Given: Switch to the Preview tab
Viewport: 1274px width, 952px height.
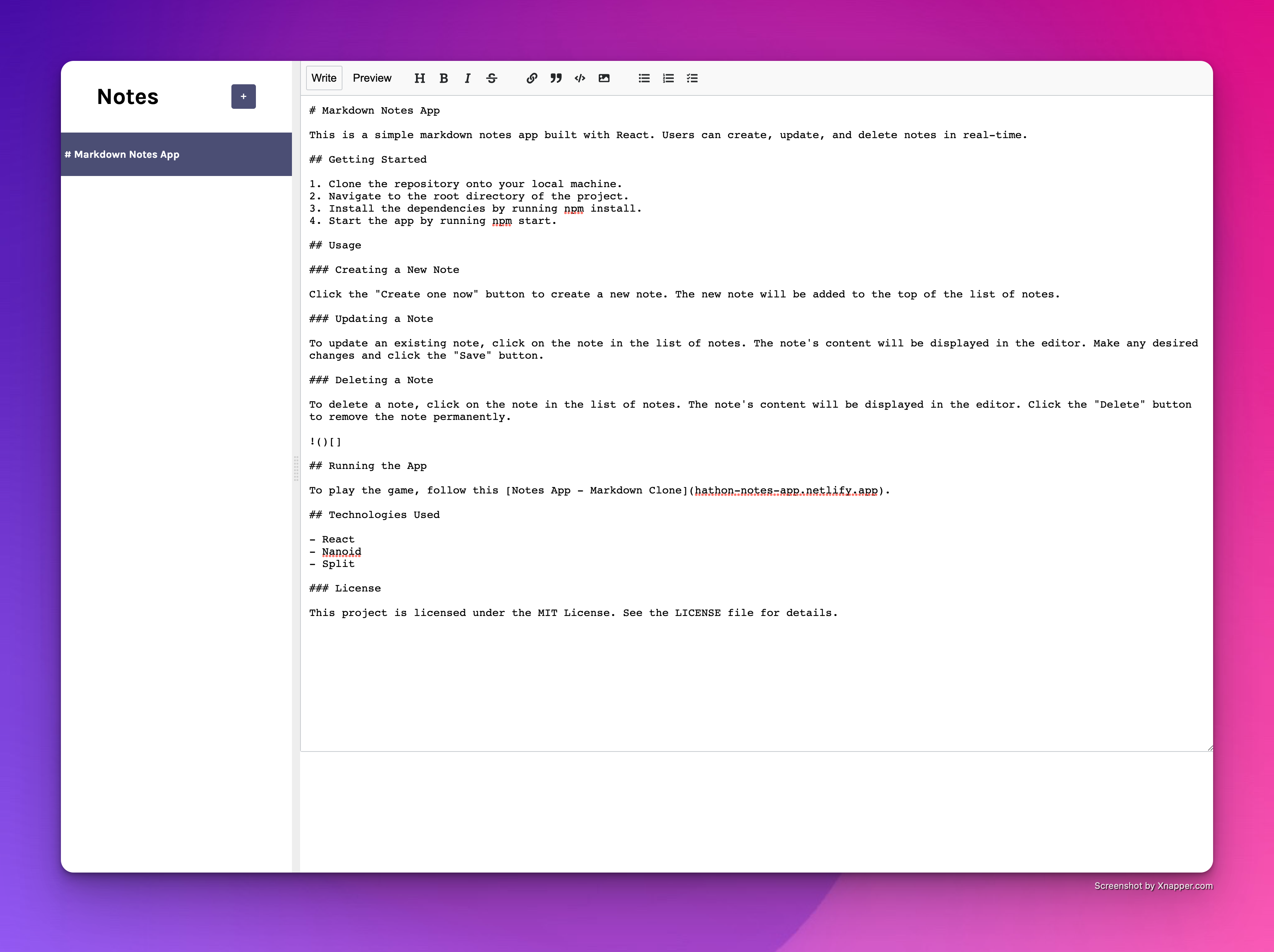Looking at the screenshot, I should pyautogui.click(x=371, y=78).
